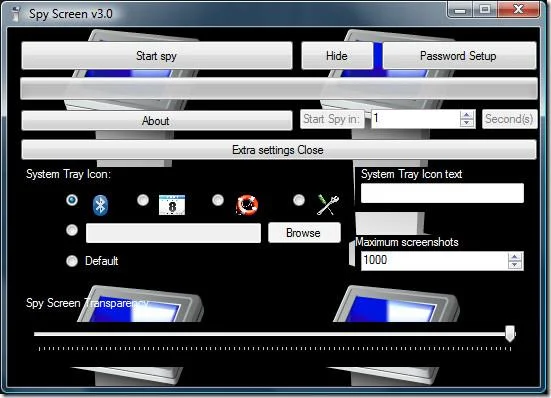Click Browse to choose an icon file
The height and width of the screenshot is (398, 551).
point(304,233)
